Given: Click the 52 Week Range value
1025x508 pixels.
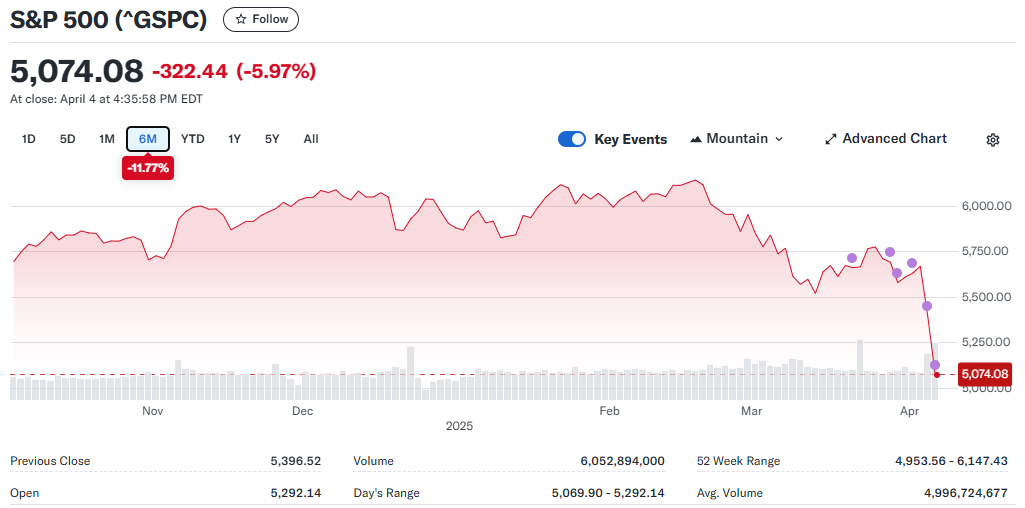Looking at the screenshot, I should 951,461.
